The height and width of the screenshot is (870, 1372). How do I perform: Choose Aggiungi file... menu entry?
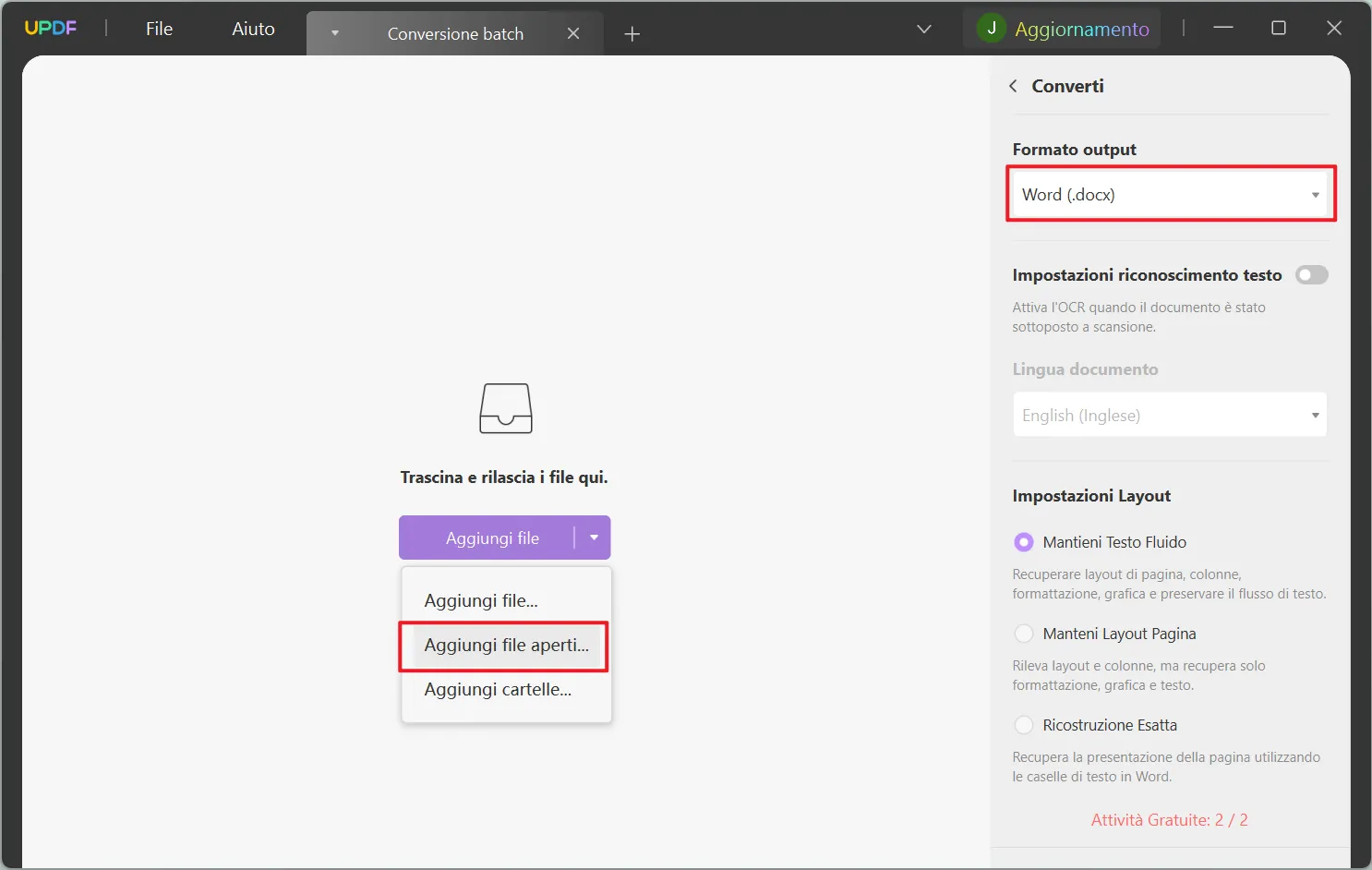506,600
